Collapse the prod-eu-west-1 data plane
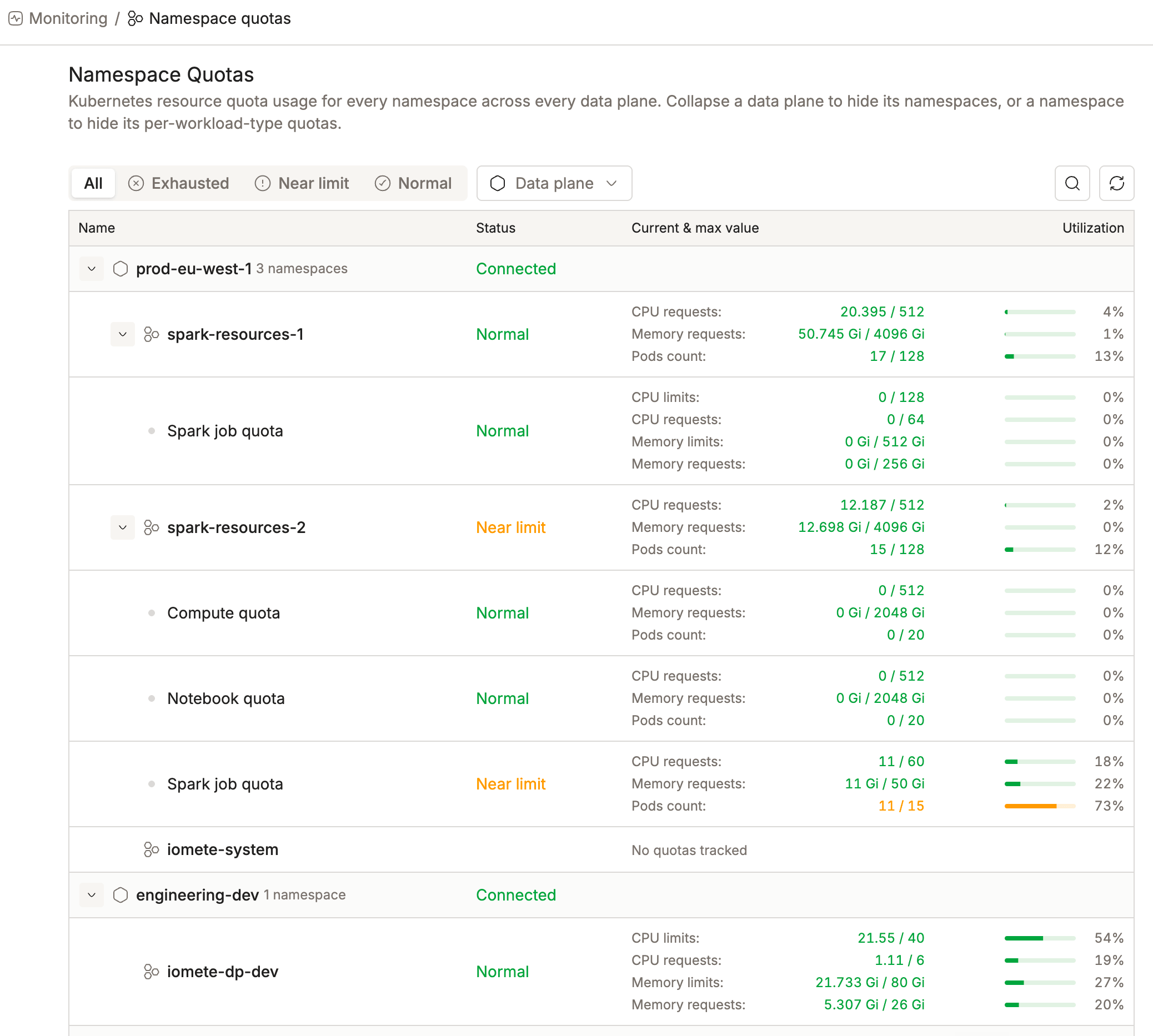Image resolution: width=1153 pixels, height=1036 pixels. pos(92,269)
